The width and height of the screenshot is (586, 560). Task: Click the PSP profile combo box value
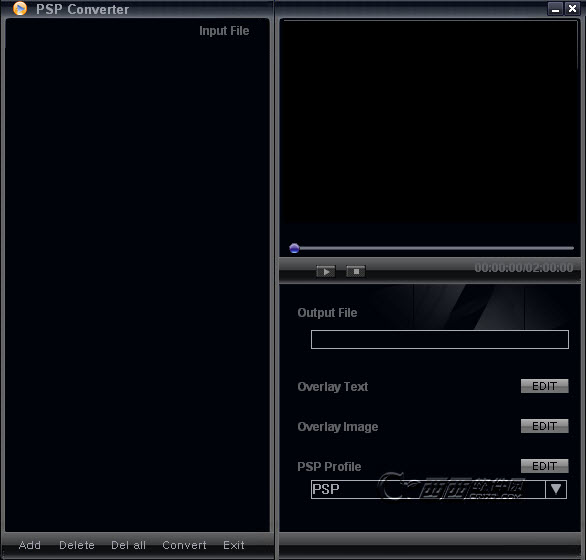428,489
